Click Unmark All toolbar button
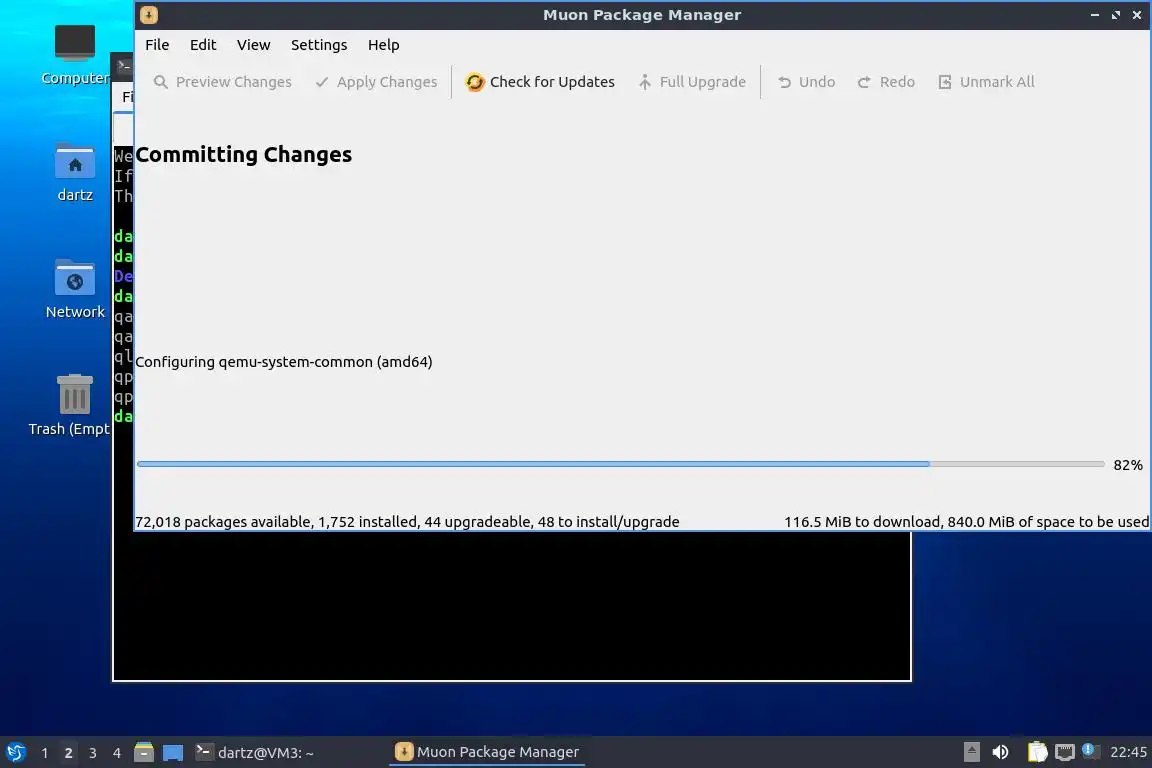This screenshot has width=1152, height=768. pos(986,82)
